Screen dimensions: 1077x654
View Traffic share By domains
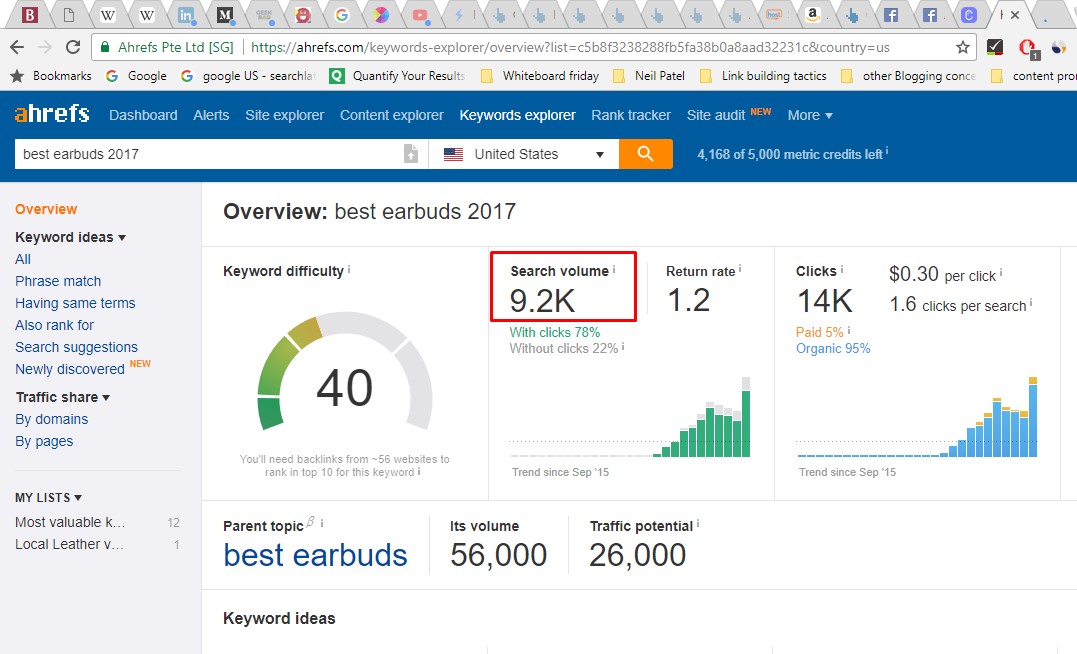pyautogui.click(x=52, y=419)
